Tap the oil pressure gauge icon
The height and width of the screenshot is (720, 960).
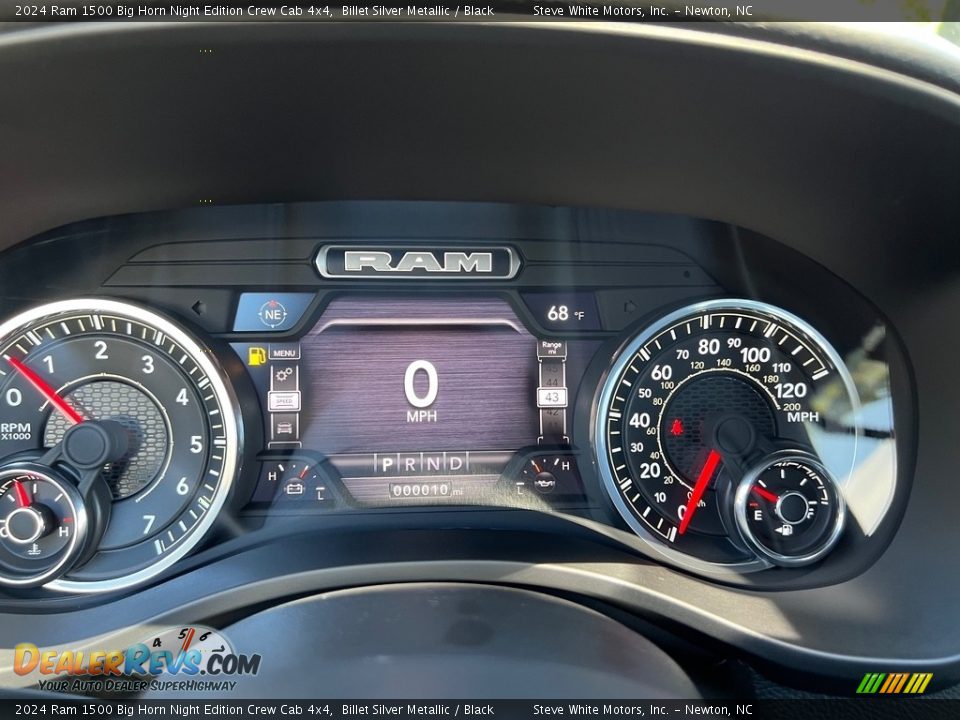pyautogui.click(x=545, y=484)
